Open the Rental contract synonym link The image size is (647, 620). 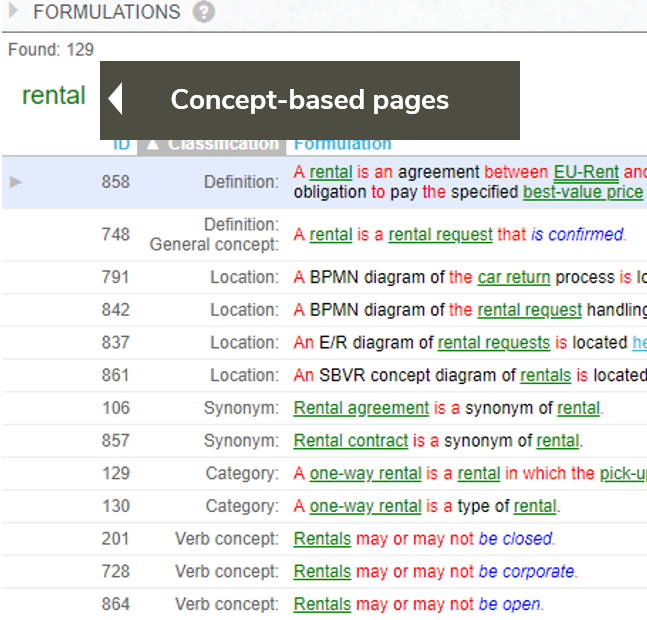click(x=351, y=441)
